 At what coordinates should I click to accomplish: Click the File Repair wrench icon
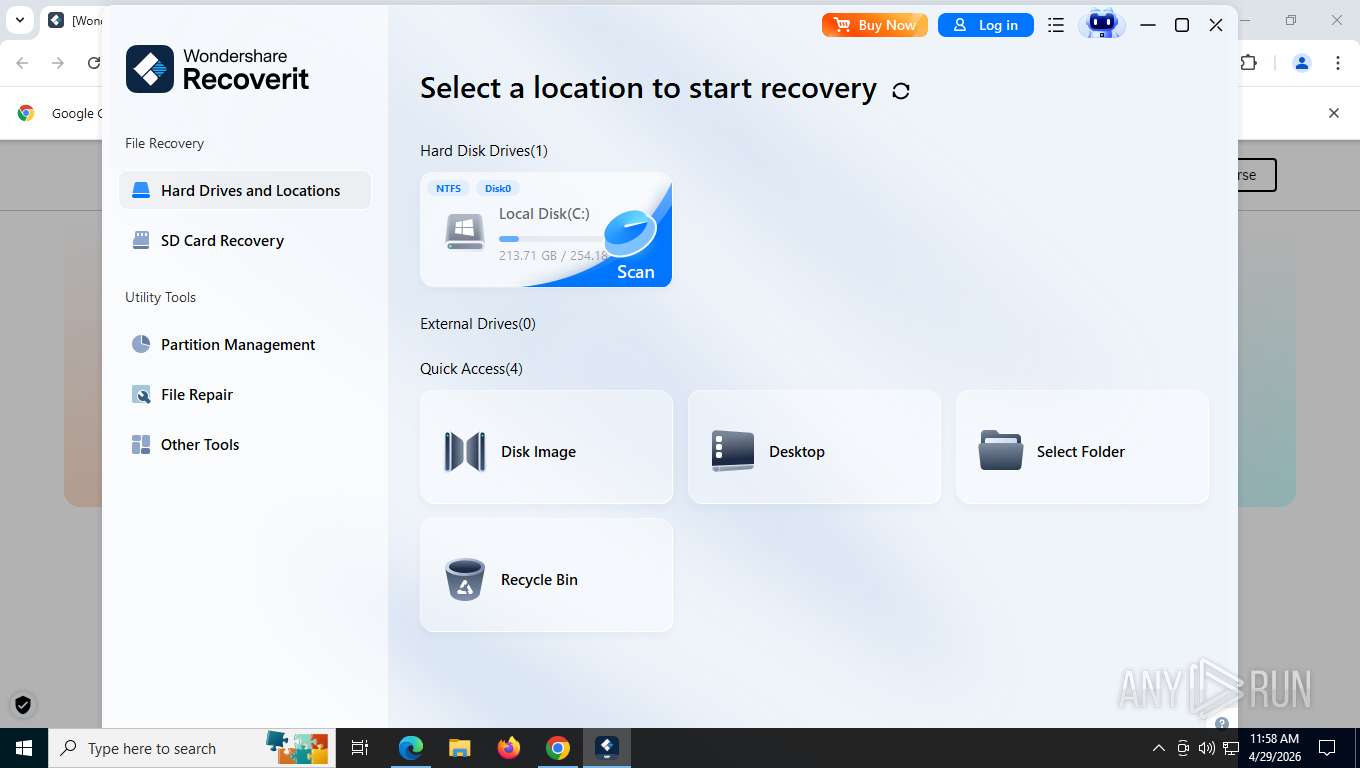[x=141, y=394]
